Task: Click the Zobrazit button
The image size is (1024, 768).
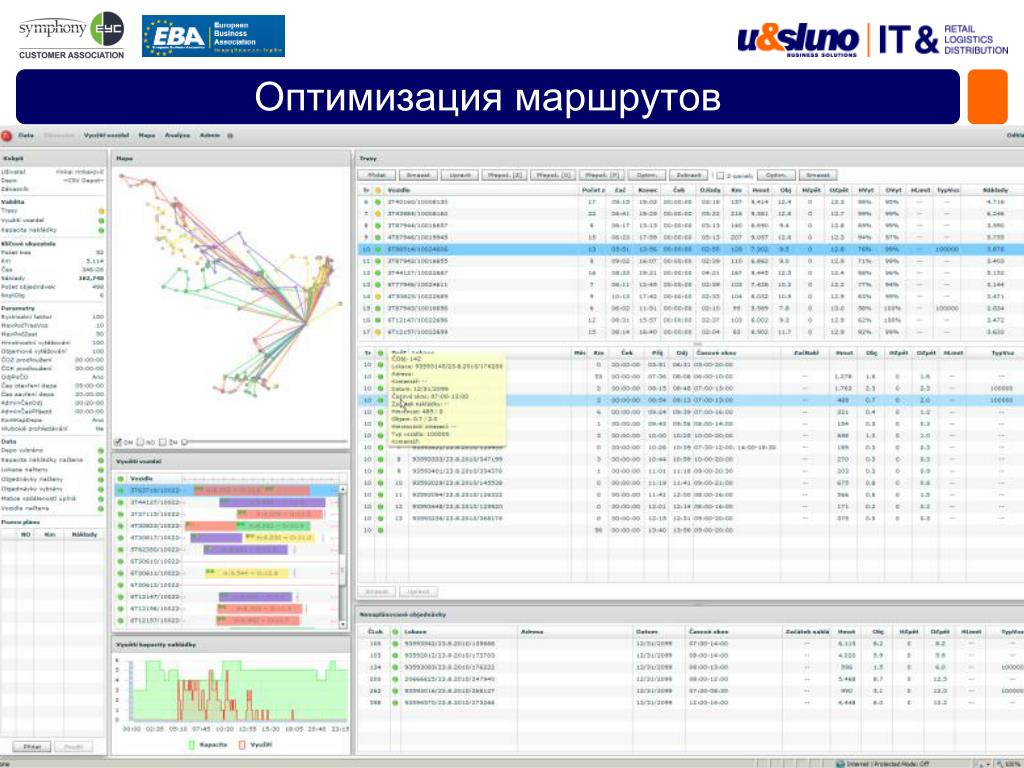Action: (688, 175)
